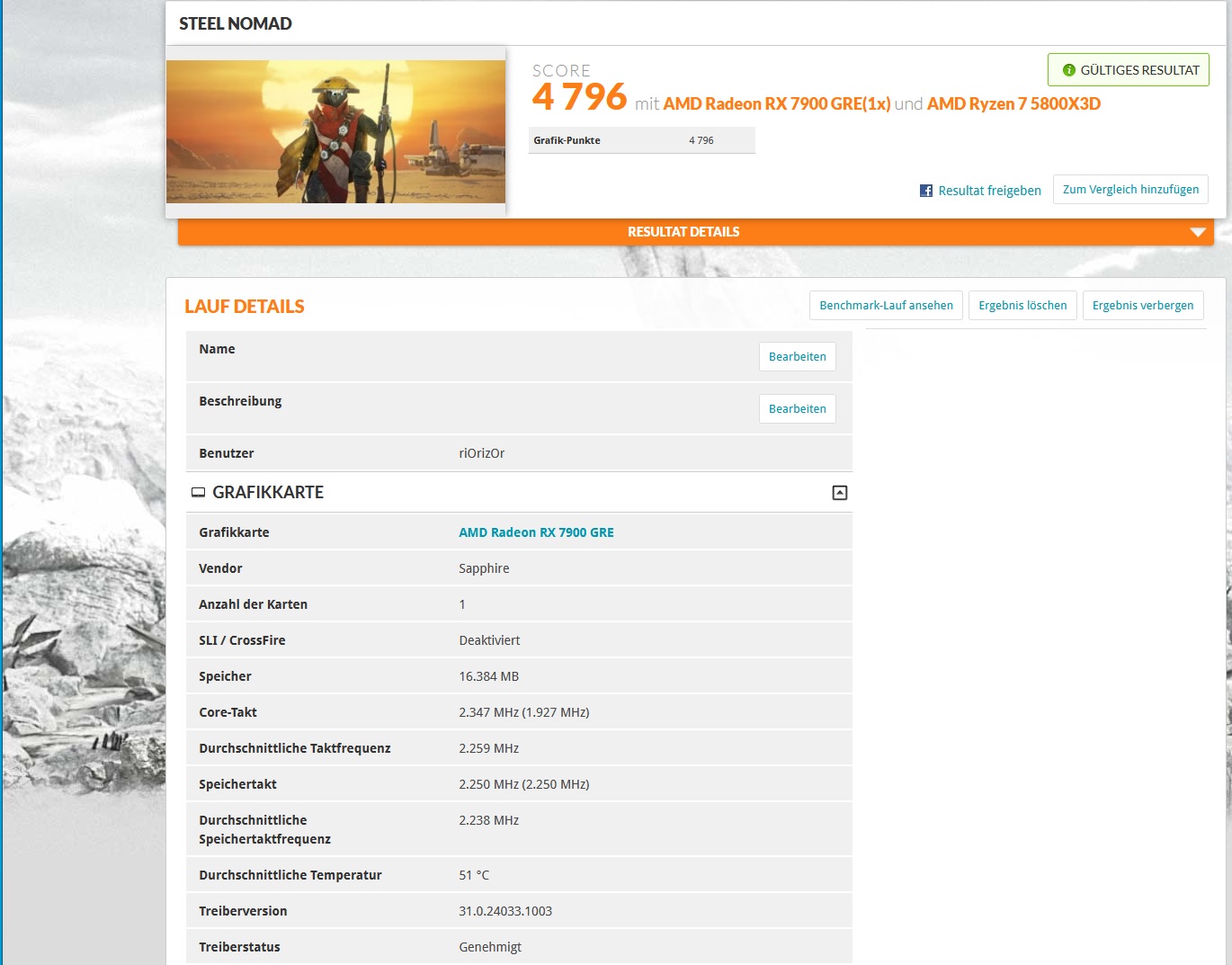Click the Anzahl der Karten label
The height and width of the screenshot is (965, 1232).
pyautogui.click(x=253, y=604)
